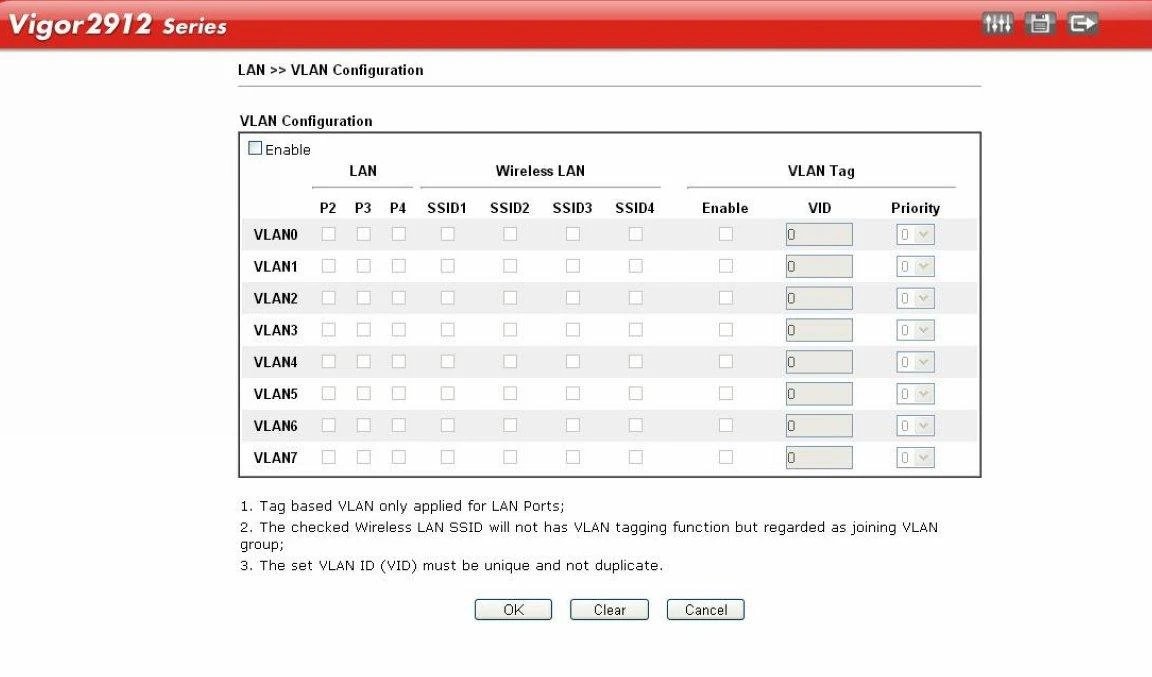
Task: Select the VID field for VLAN6
Action: (818, 425)
